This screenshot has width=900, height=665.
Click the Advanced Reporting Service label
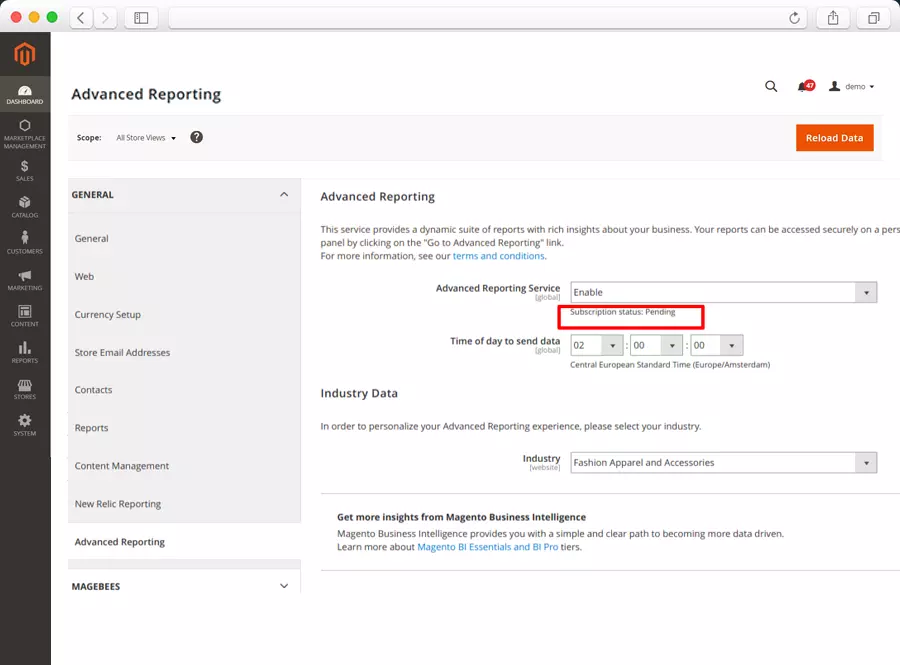[x=498, y=288]
